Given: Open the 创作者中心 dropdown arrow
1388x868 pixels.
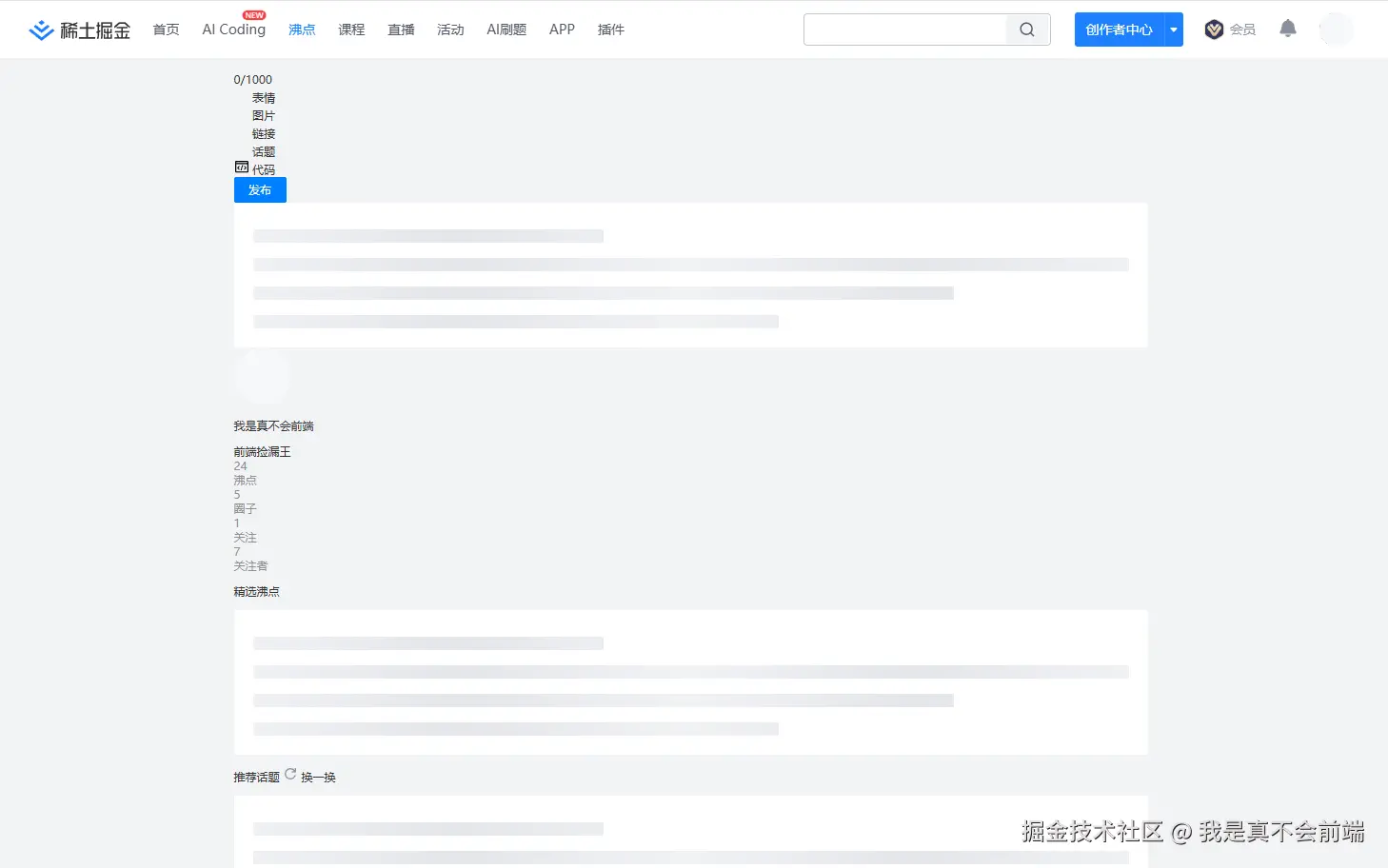Looking at the screenshot, I should pos(1174,30).
